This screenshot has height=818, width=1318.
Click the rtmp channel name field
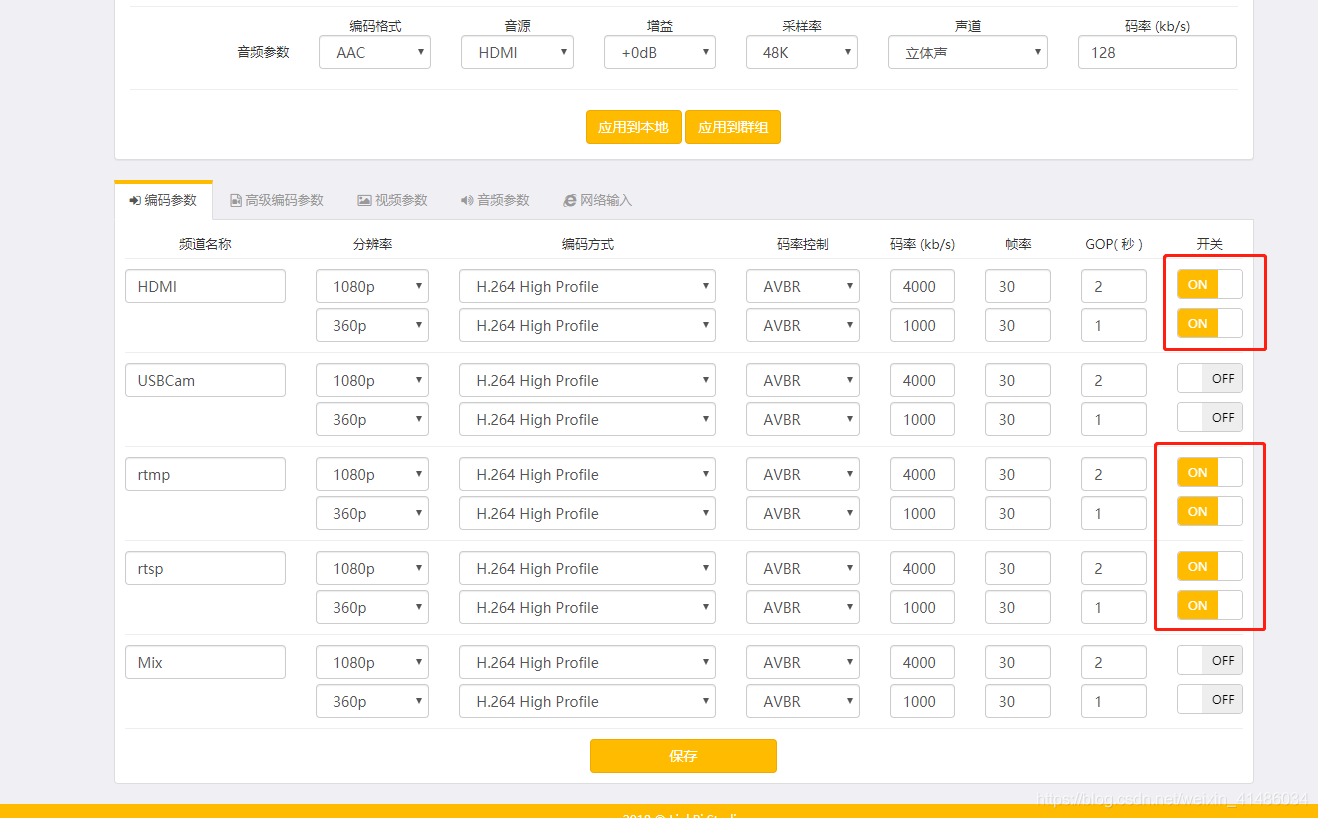(x=205, y=474)
